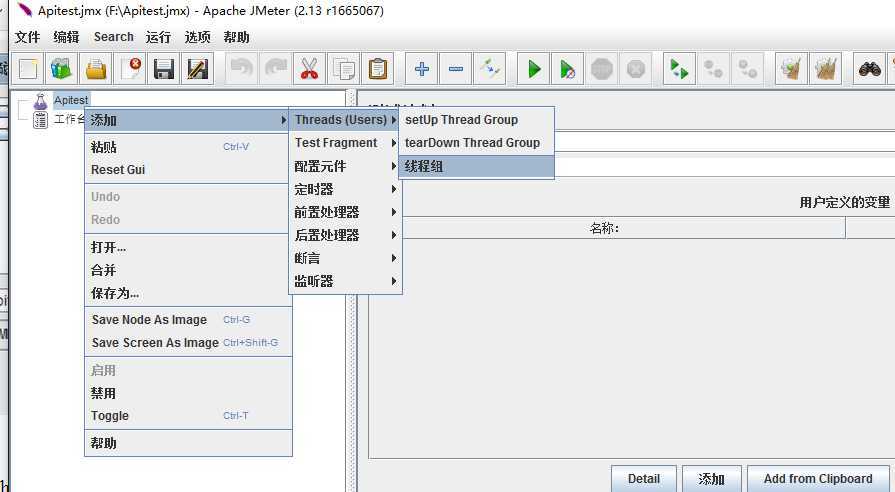Open the Templates icon in toolbar
Image resolution: width=895 pixels, height=492 pixels.
coord(62,69)
